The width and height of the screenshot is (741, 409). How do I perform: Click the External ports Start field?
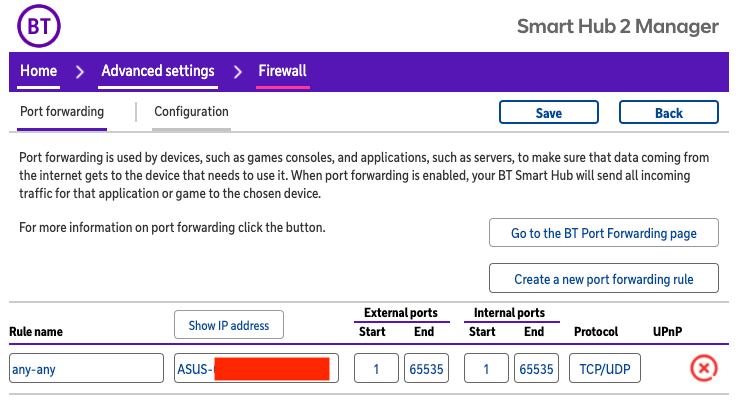pyautogui.click(x=377, y=369)
